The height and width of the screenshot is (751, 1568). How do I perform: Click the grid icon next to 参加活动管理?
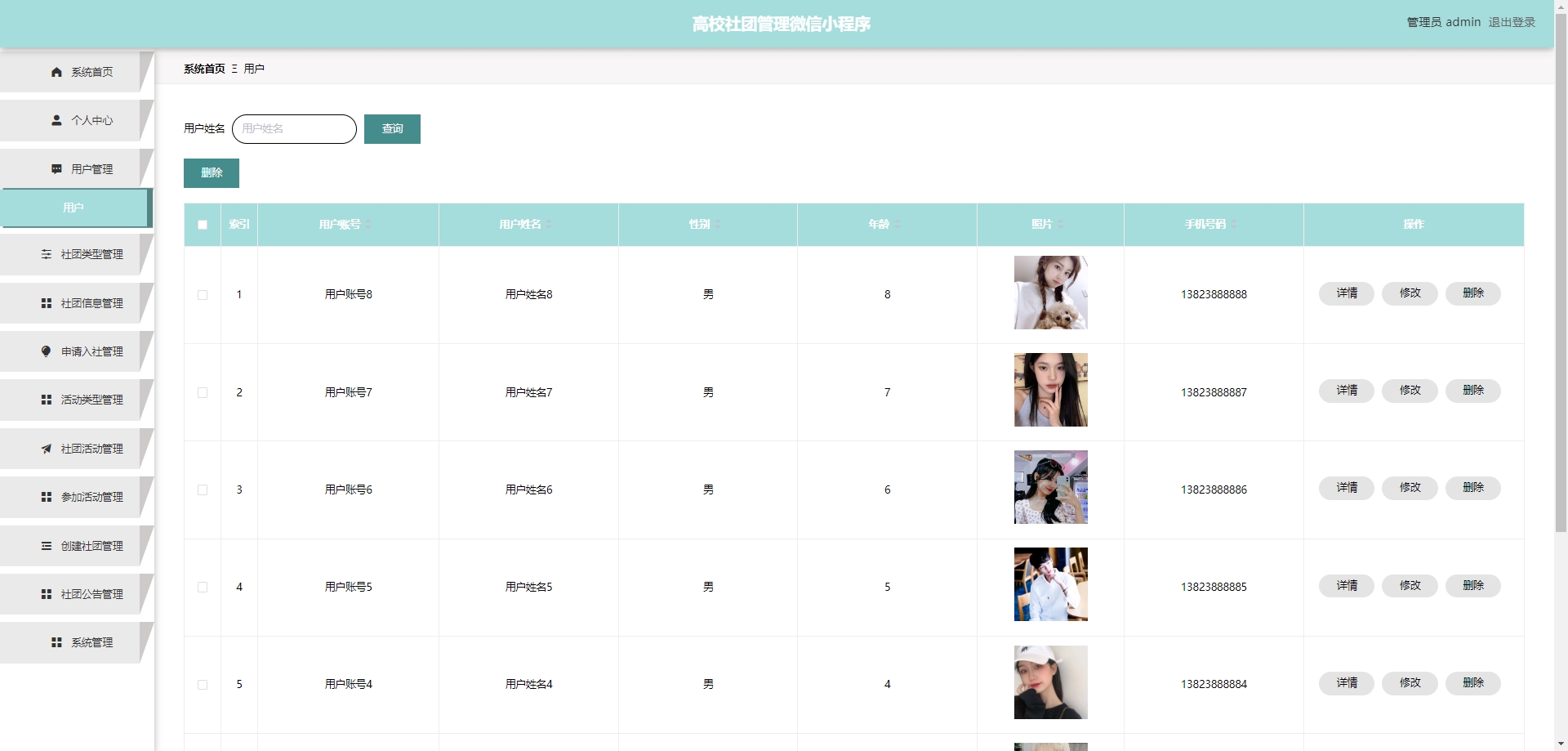(47, 497)
